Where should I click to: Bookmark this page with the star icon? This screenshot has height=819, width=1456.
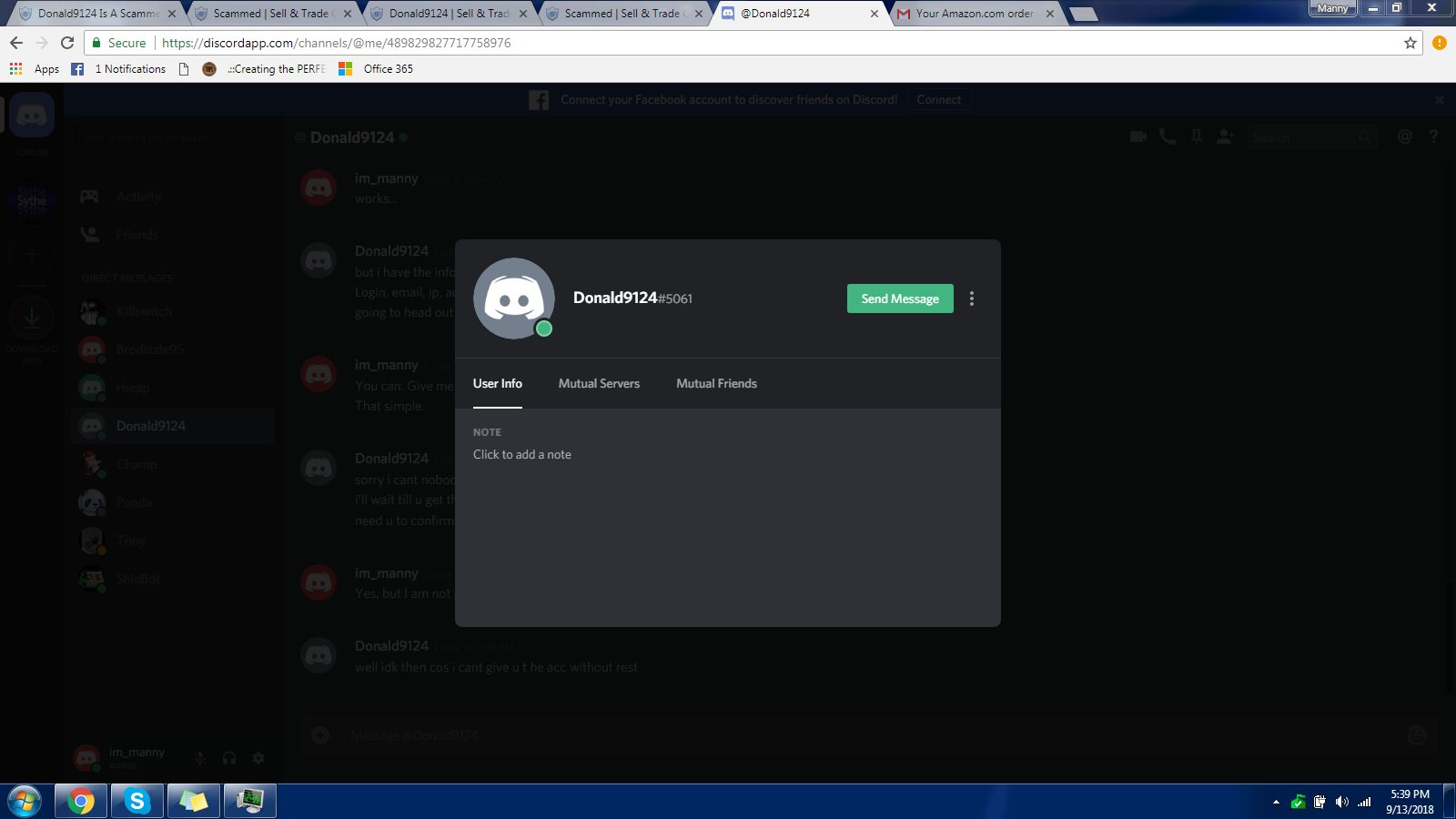click(1410, 43)
